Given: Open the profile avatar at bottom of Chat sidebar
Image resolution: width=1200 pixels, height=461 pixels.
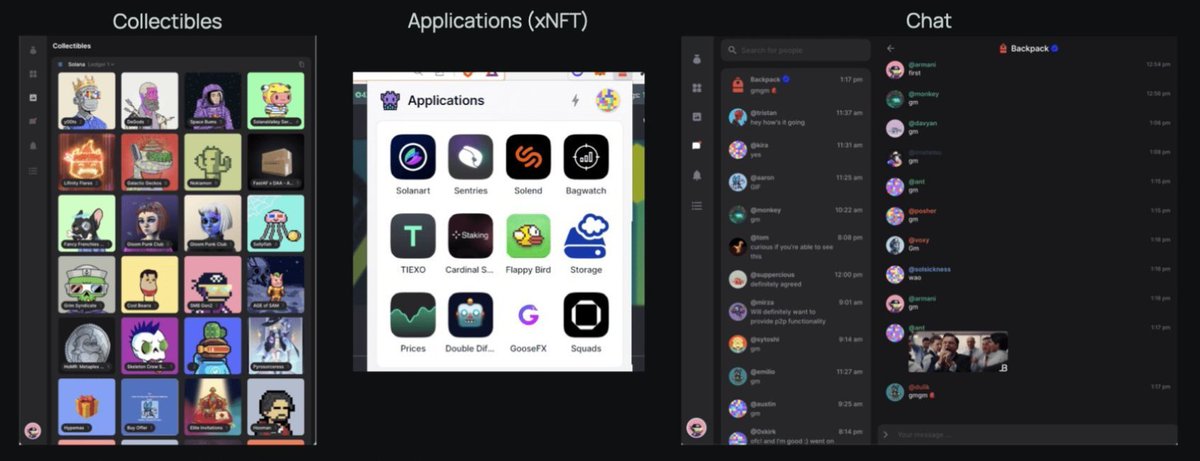Looking at the screenshot, I should pos(696,428).
